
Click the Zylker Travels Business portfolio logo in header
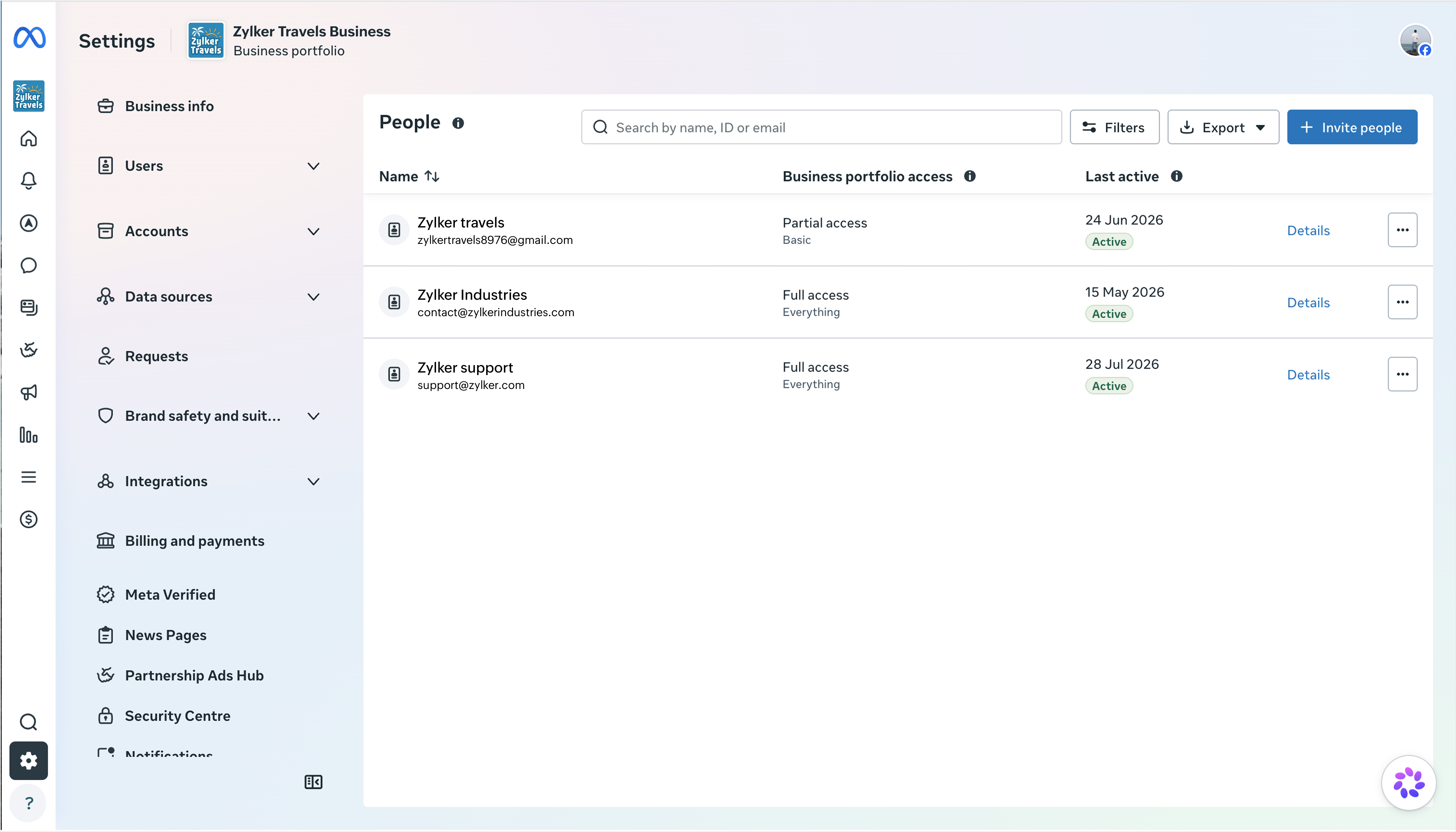point(206,41)
